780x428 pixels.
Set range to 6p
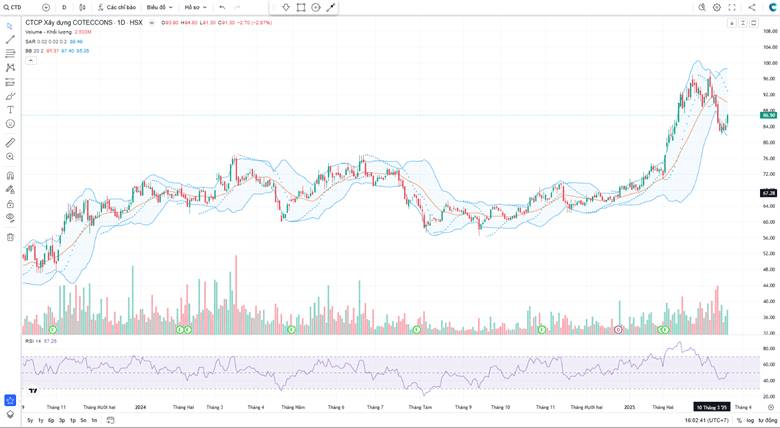click(x=51, y=421)
